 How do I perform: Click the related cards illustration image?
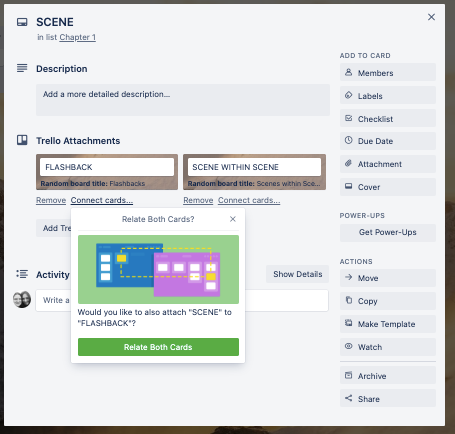(158, 269)
